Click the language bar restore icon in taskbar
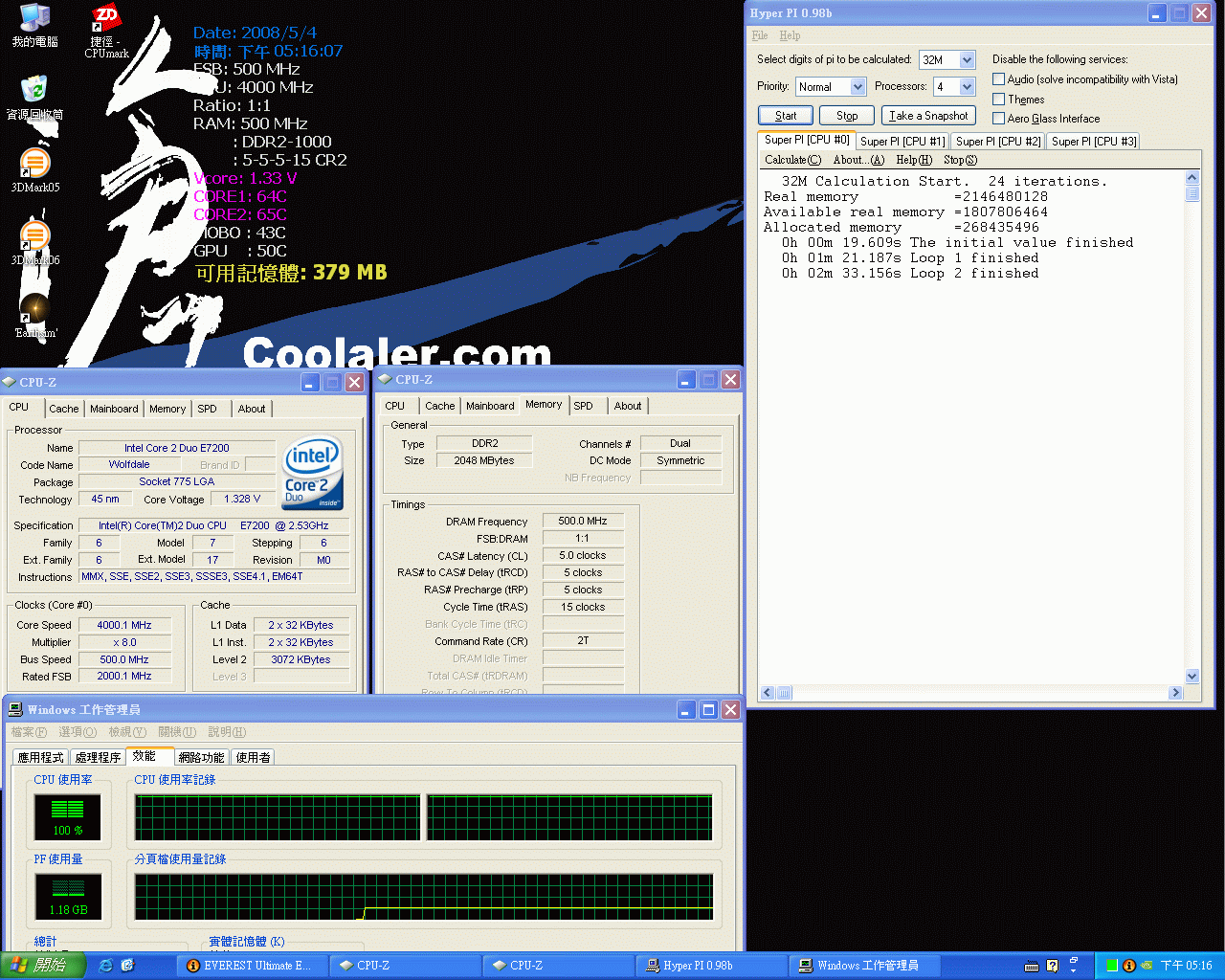 1073,961
